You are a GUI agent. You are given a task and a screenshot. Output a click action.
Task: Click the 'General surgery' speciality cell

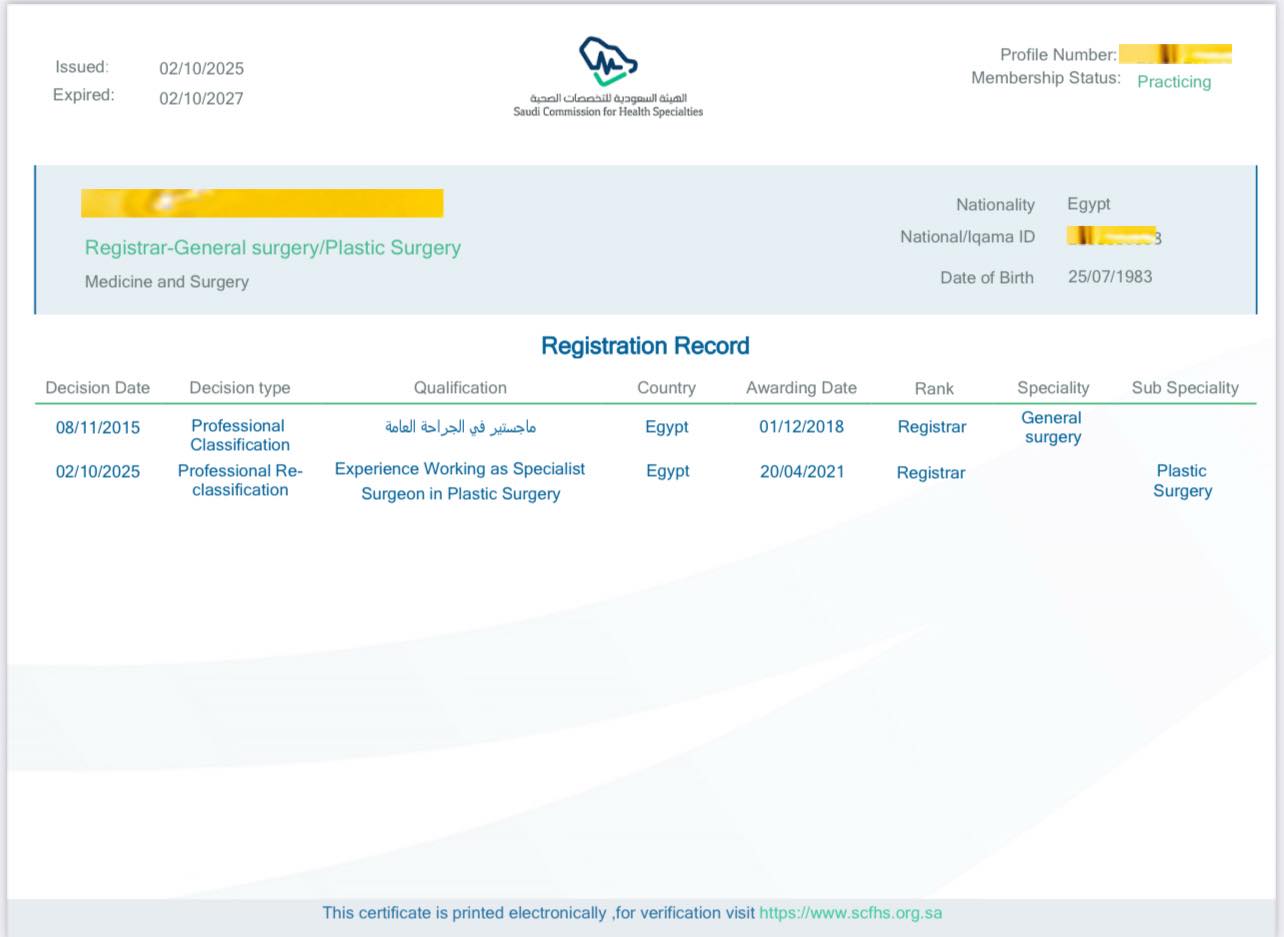click(x=1052, y=428)
